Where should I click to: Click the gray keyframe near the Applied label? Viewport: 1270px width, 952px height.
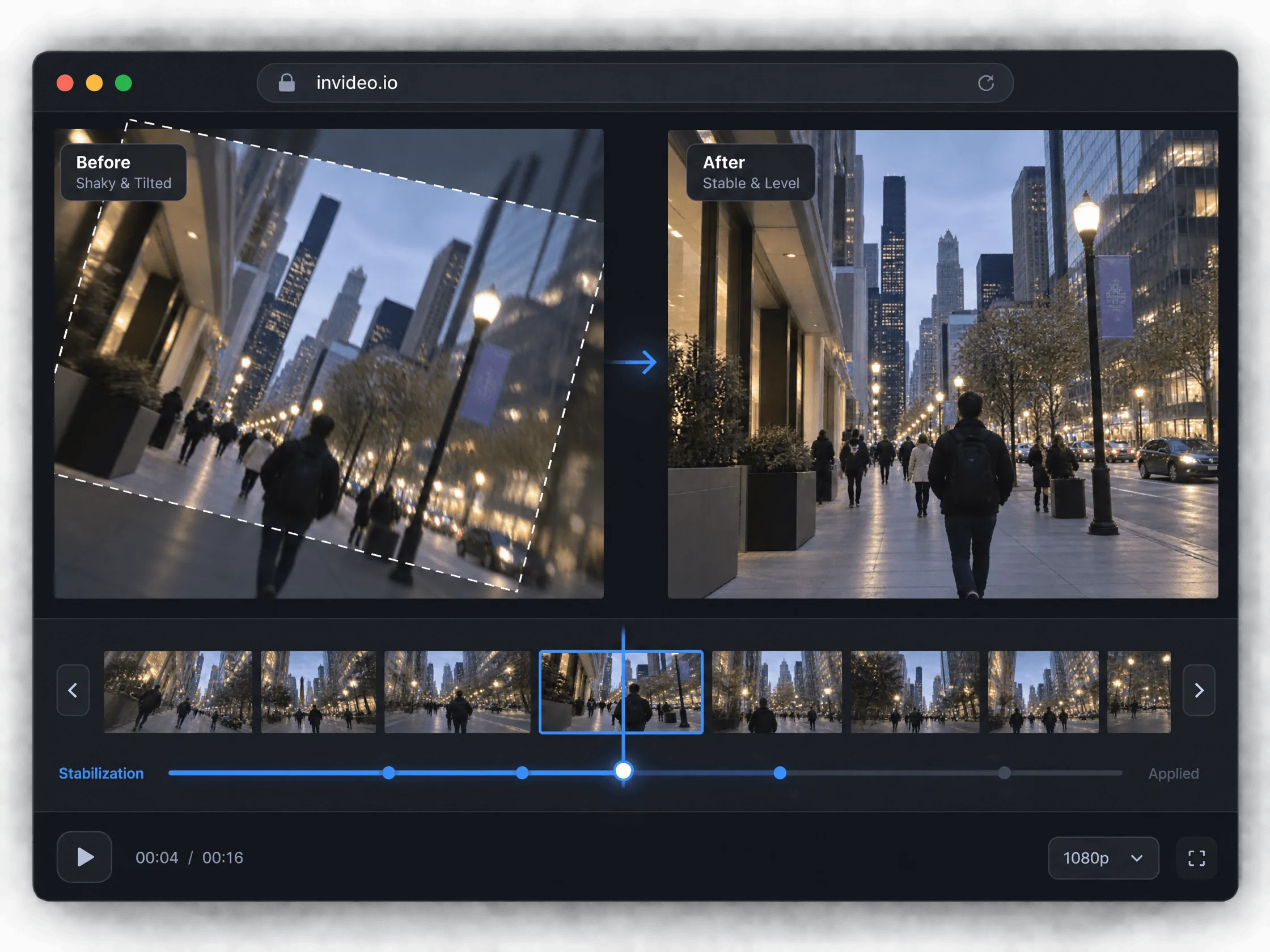(x=1004, y=773)
